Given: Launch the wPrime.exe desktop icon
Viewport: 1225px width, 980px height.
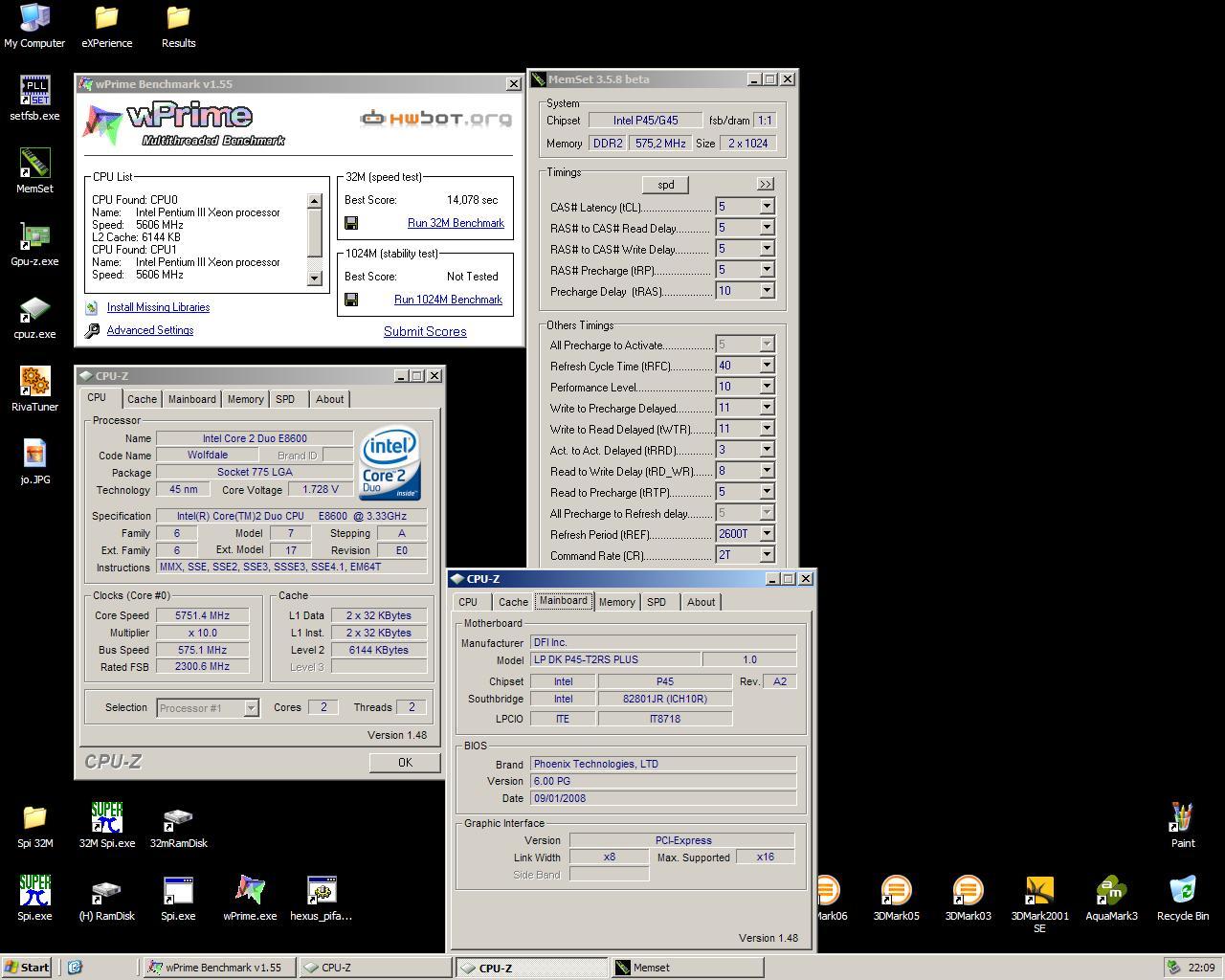Looking at the screenshot, I should click(x=250, y=899).
